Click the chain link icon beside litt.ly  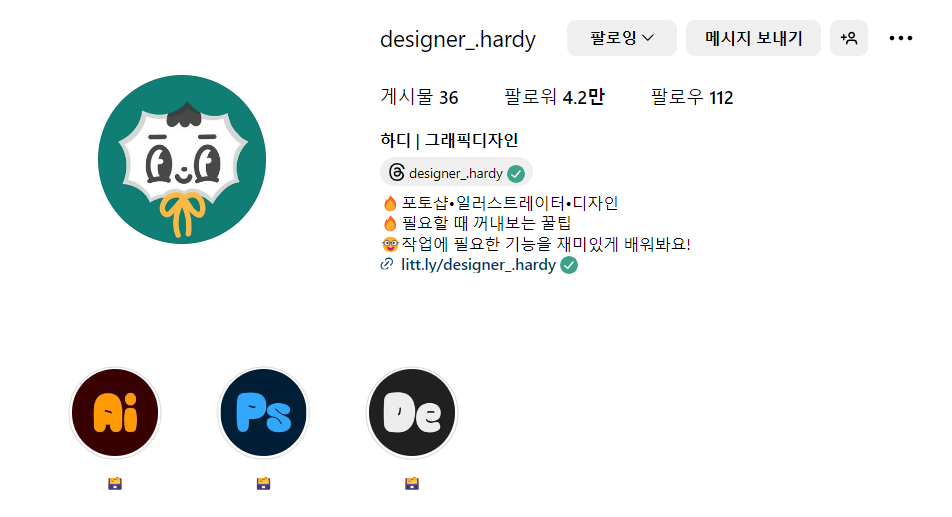click(387, 265)
